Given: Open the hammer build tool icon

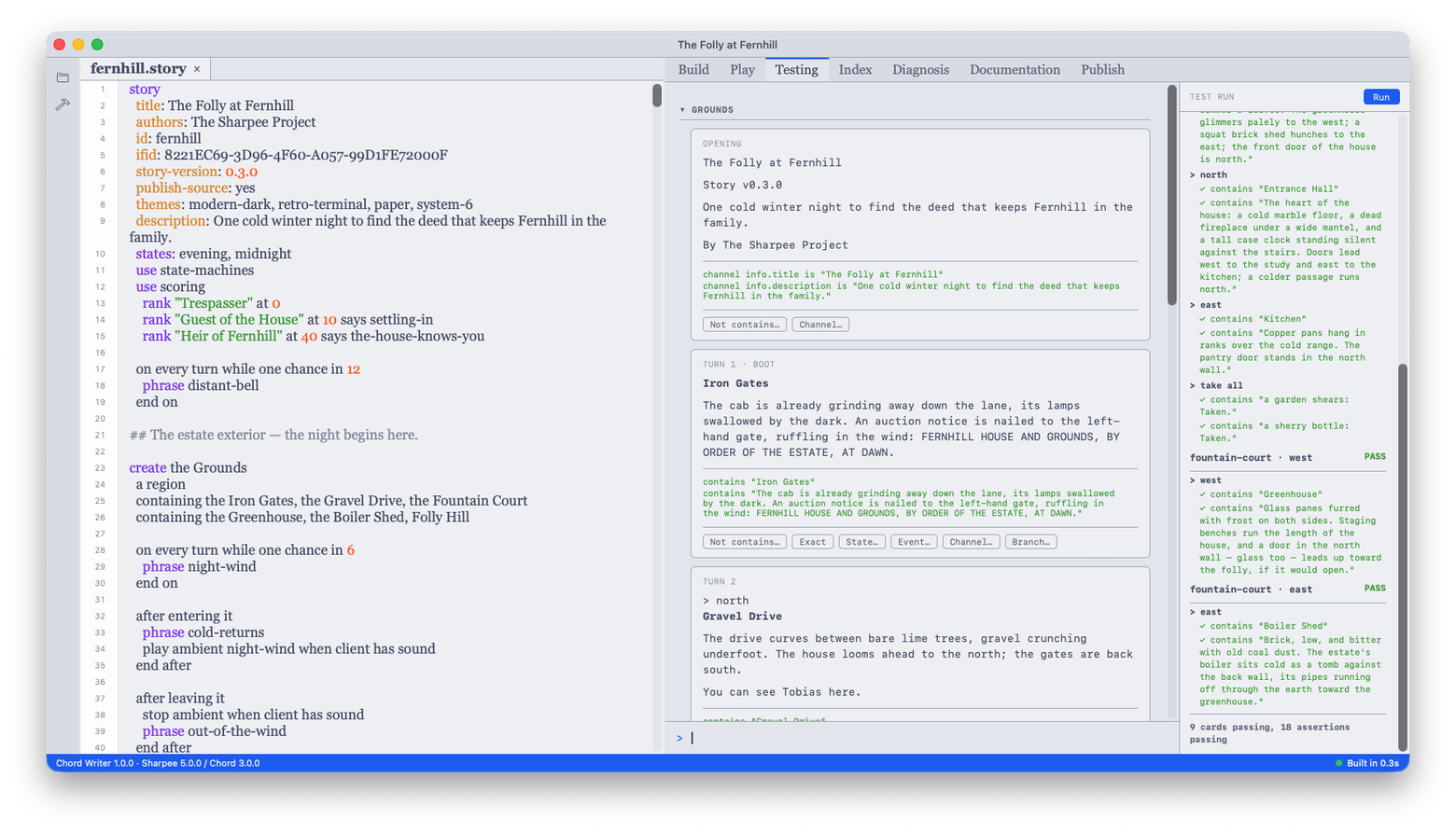Looking at the screenshot, I should (x=63, y=104).
